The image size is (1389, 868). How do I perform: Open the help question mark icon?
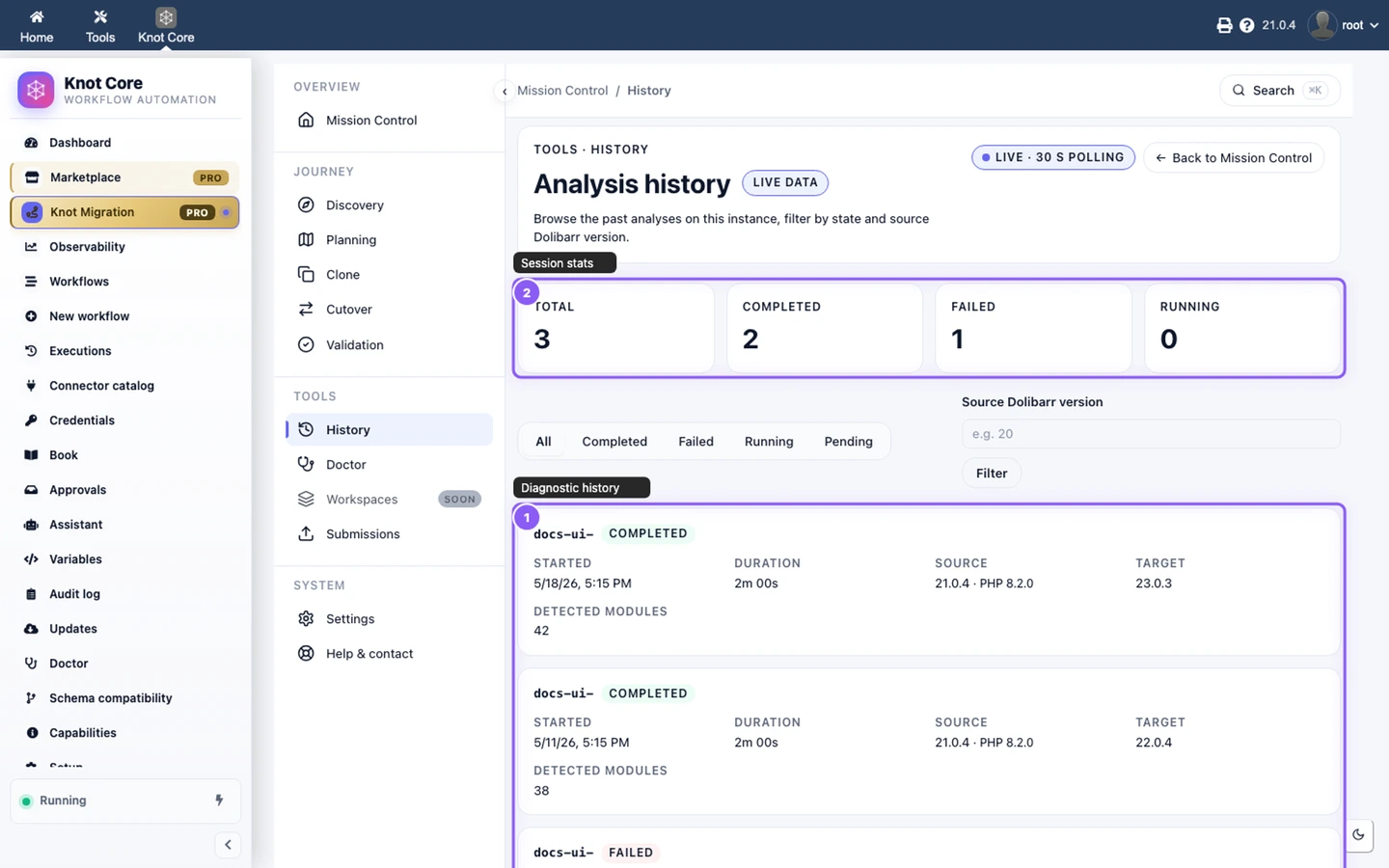click(1246, 25)
